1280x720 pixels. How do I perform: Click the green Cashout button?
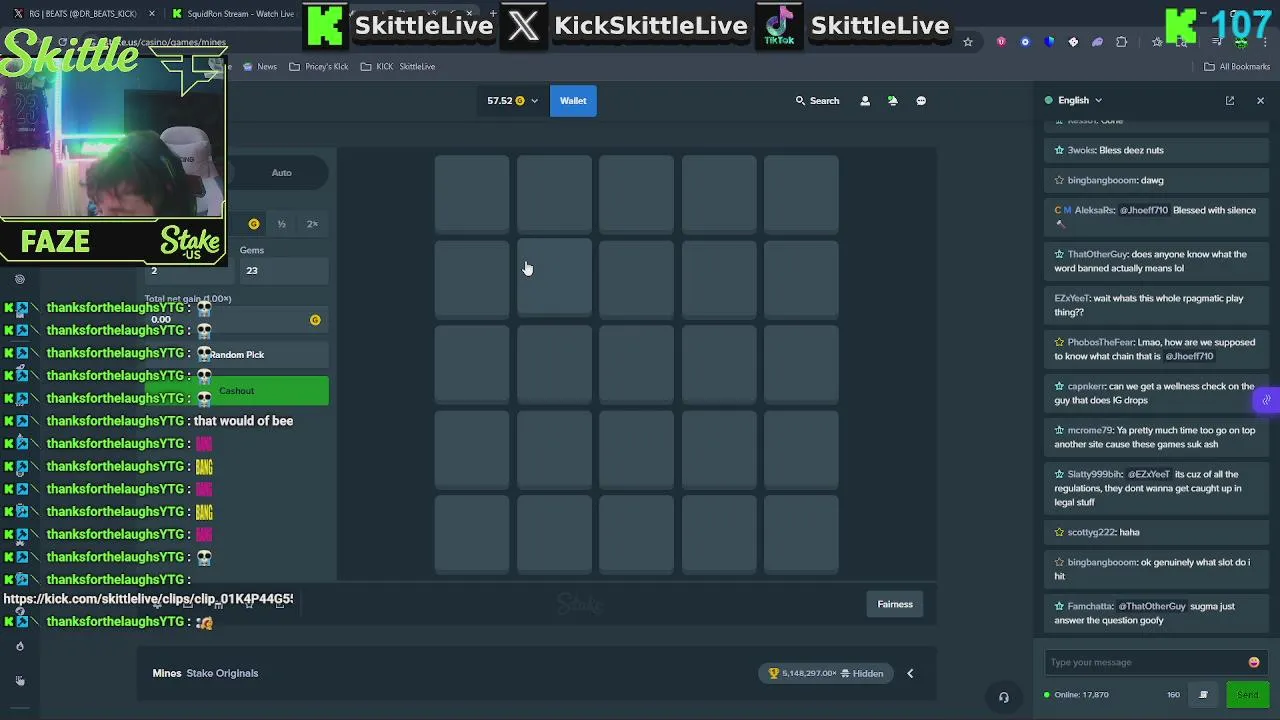click(237, 391)
